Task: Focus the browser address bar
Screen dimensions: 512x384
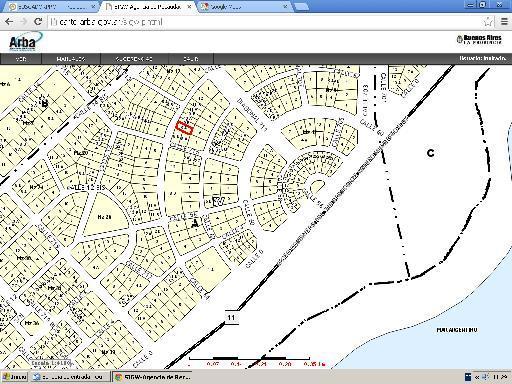Action: [x=265, y=22]
